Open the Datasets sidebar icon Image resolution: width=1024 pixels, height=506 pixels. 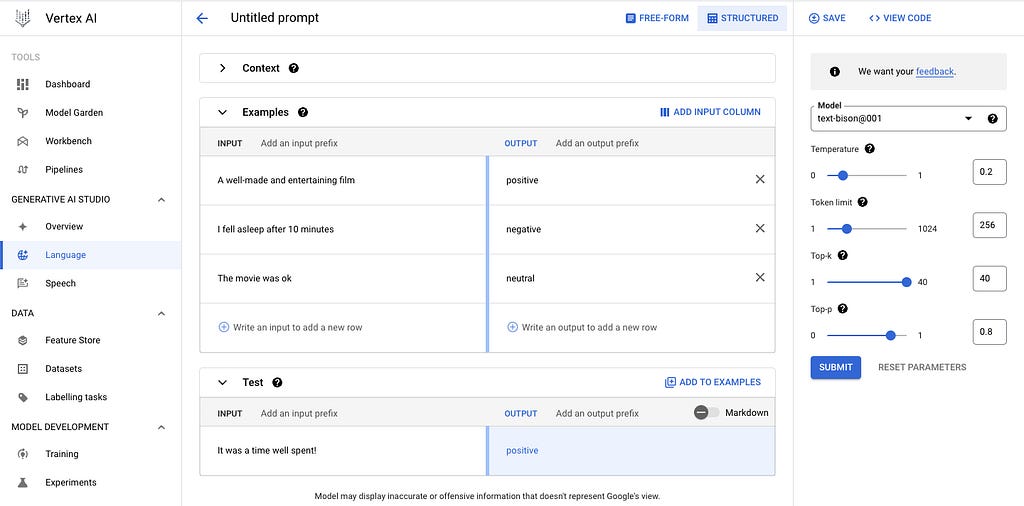pos(22,369)
